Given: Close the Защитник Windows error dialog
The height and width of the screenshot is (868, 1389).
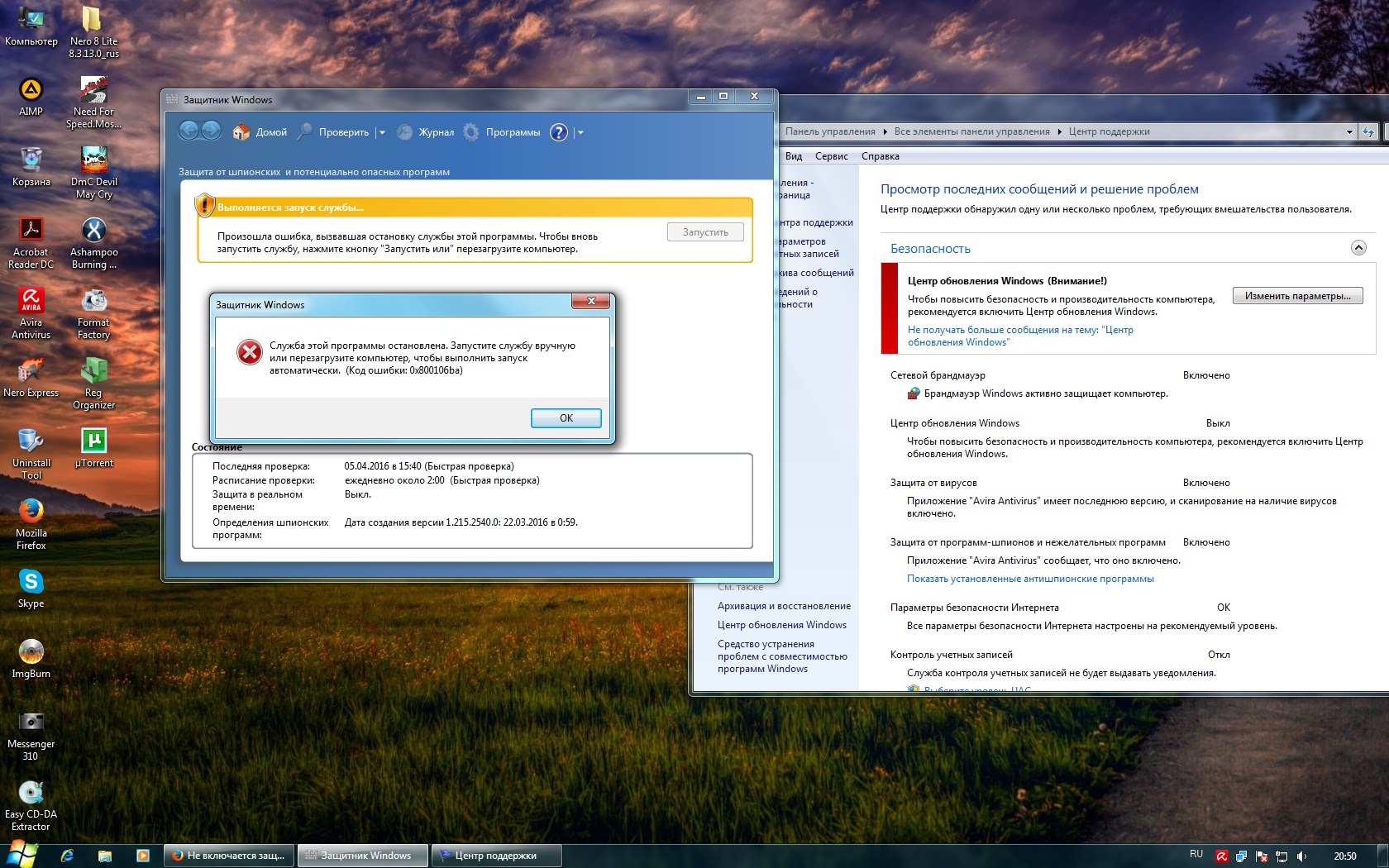Looking at the screenshot, I should [x=591, y=302].
